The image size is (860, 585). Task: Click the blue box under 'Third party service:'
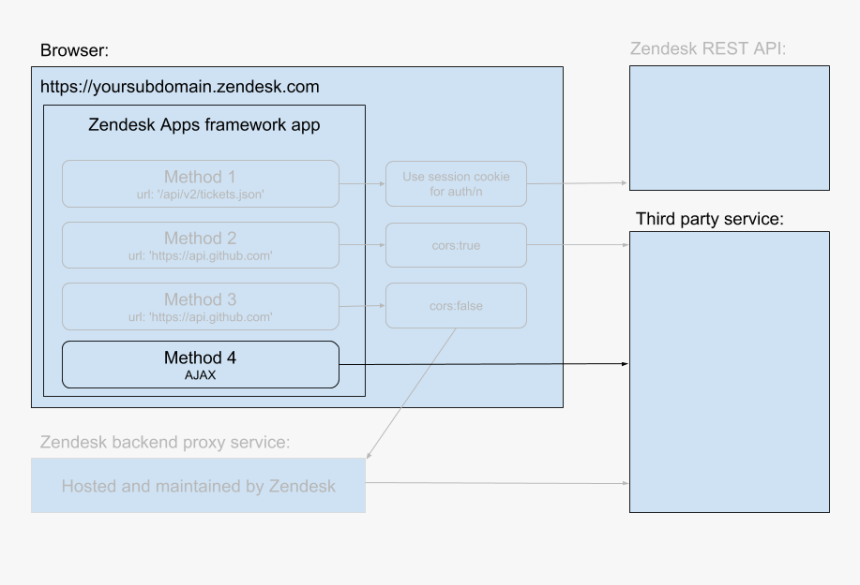click(x=729, y=372)
